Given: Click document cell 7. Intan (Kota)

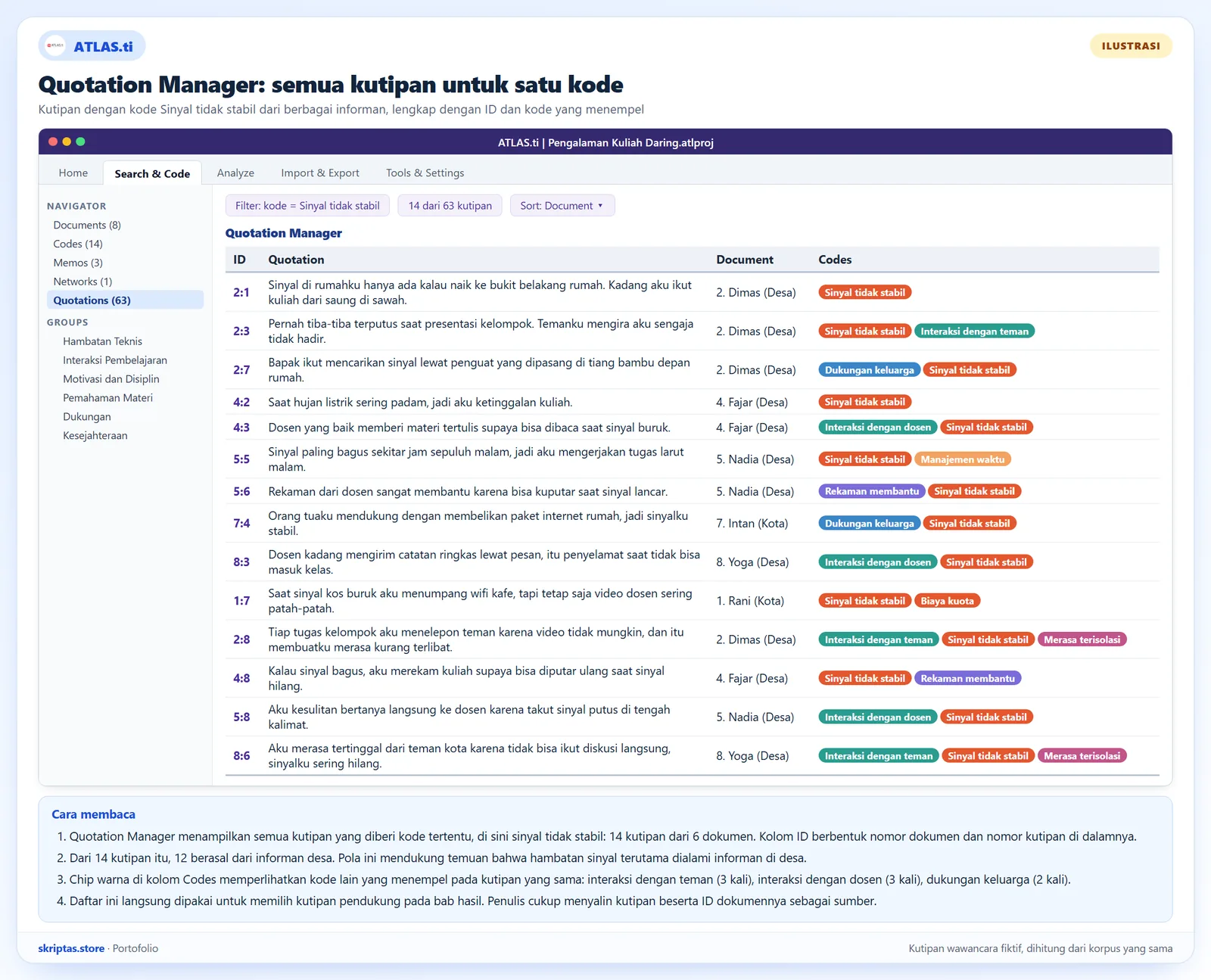Looking at the screenshot, I should 752,524.
